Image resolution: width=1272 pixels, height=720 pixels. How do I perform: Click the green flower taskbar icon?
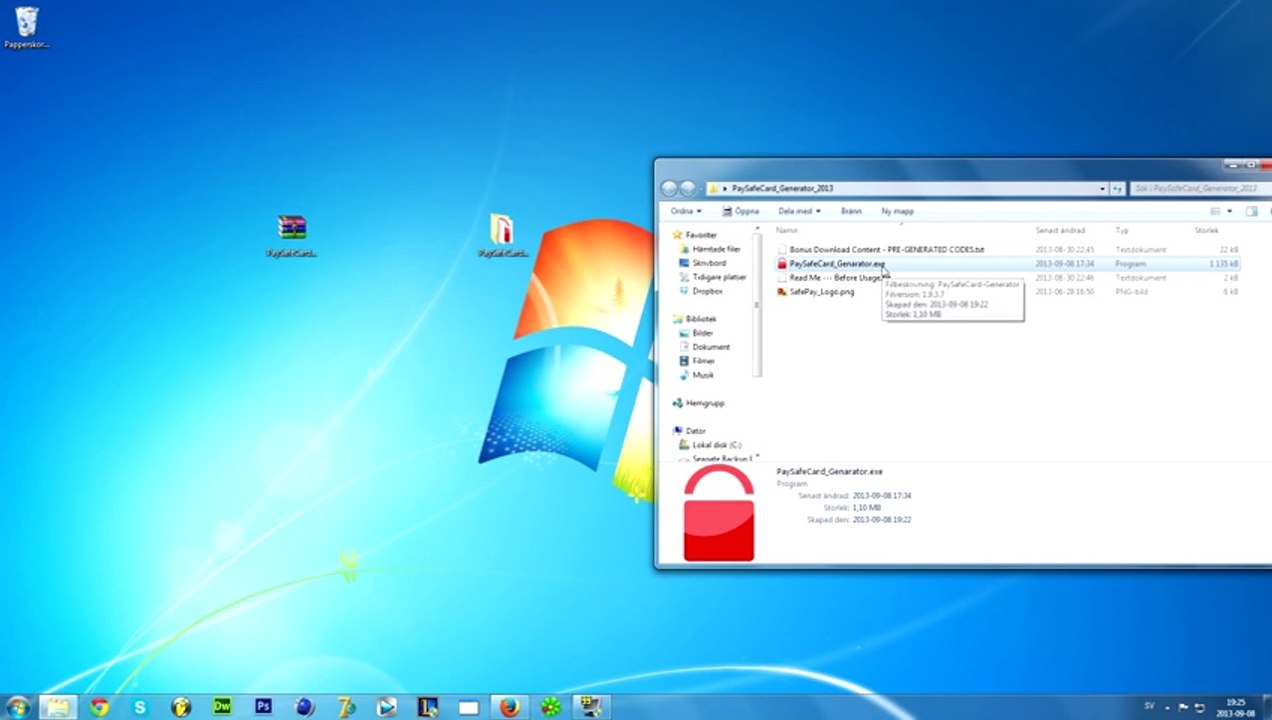(x=550, y=706)
